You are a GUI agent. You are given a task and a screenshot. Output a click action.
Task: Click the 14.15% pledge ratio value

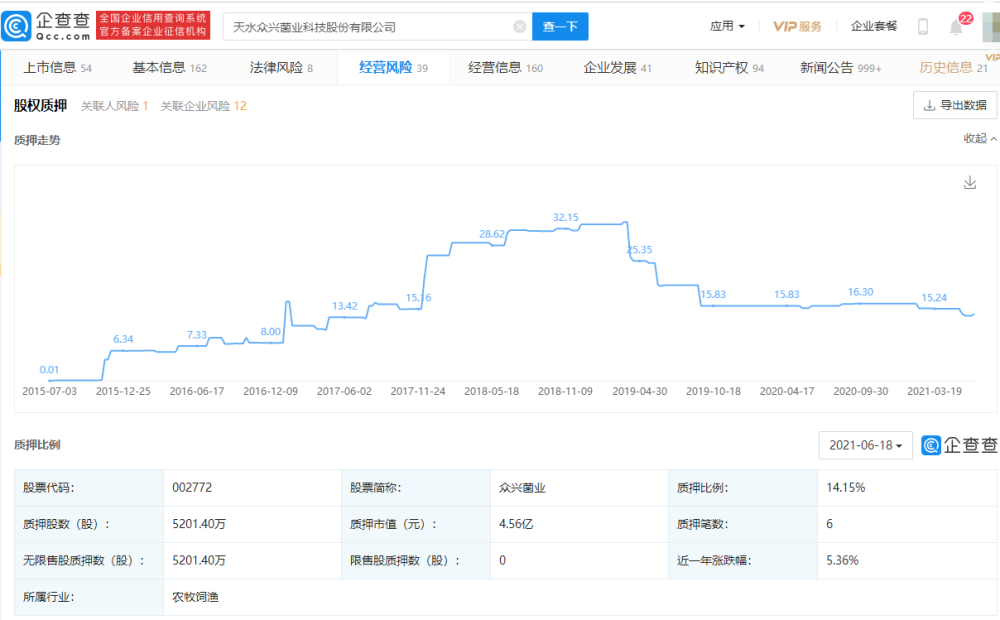pyautogui.click(x=846, y=487)
